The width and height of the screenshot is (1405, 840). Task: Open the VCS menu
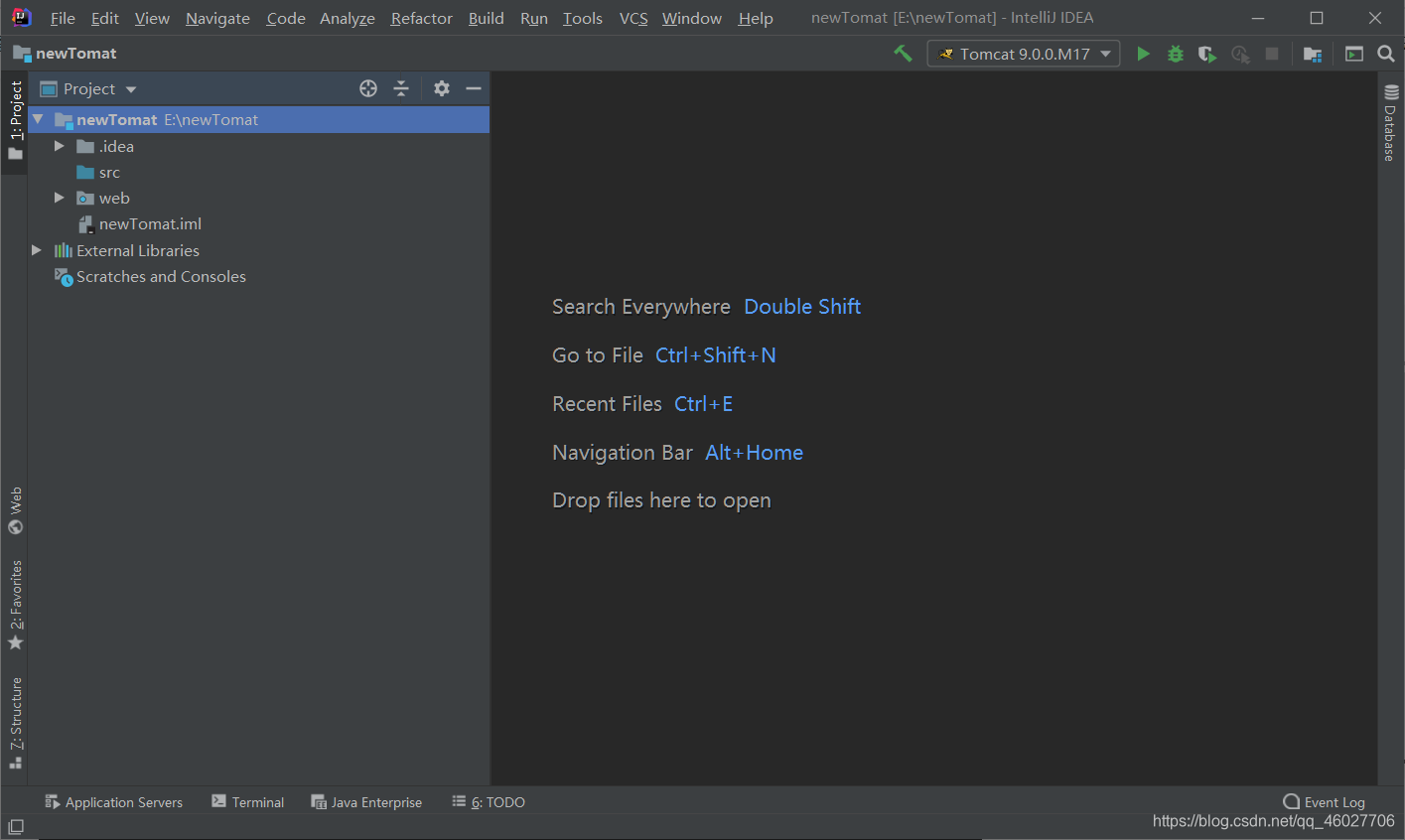pos(633,18)
